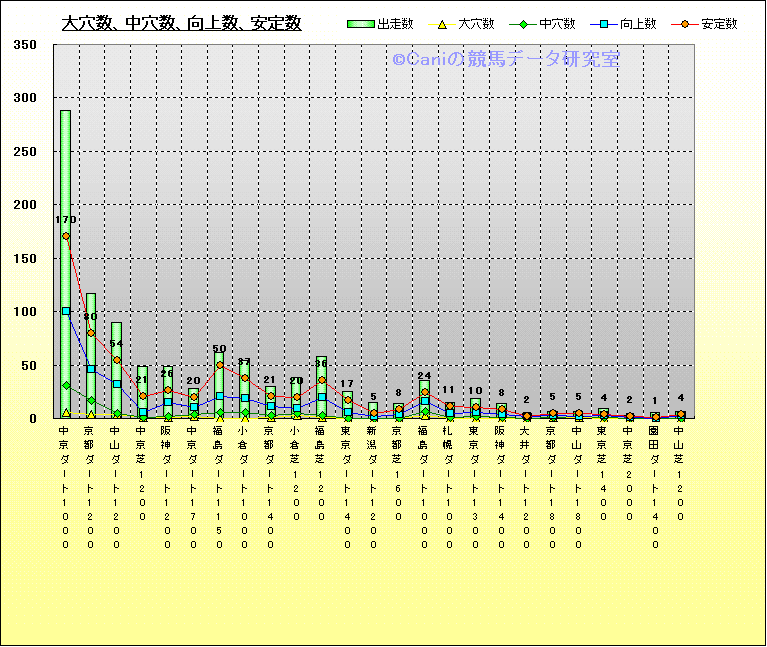Click the 大穴数 legend text label

click(476, 24)
